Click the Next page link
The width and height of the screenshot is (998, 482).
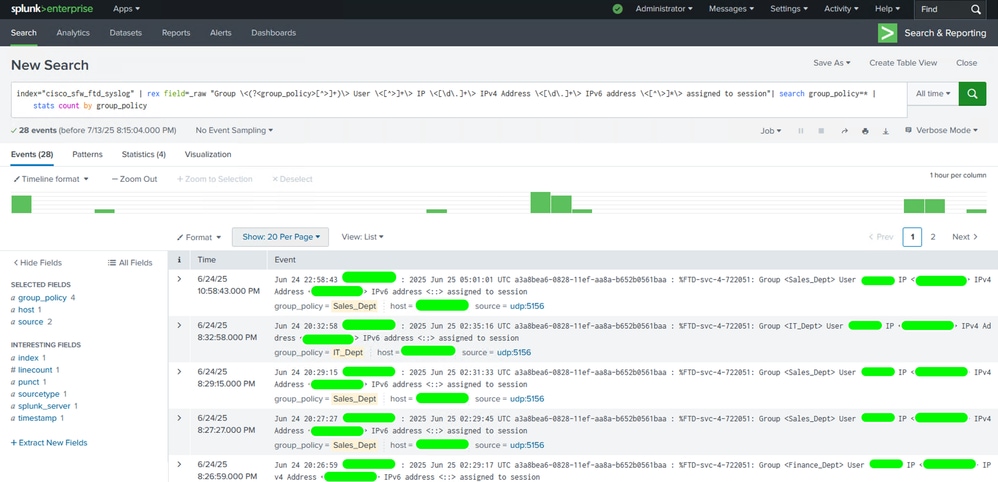coord(965,237)
